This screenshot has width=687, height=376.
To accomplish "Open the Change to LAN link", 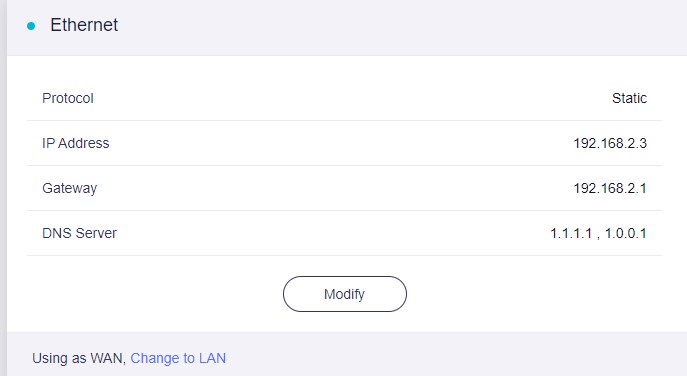I will (178, 358).
